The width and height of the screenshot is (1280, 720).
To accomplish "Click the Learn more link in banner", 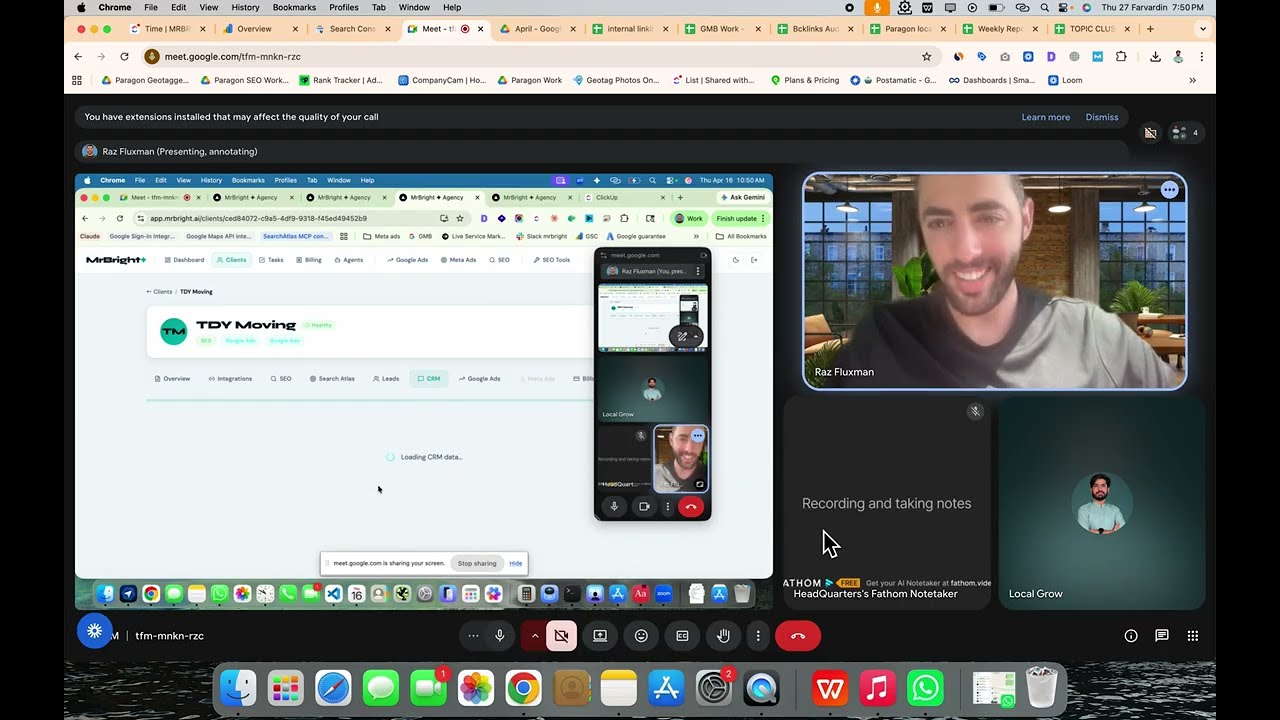I will (1045, 117).
